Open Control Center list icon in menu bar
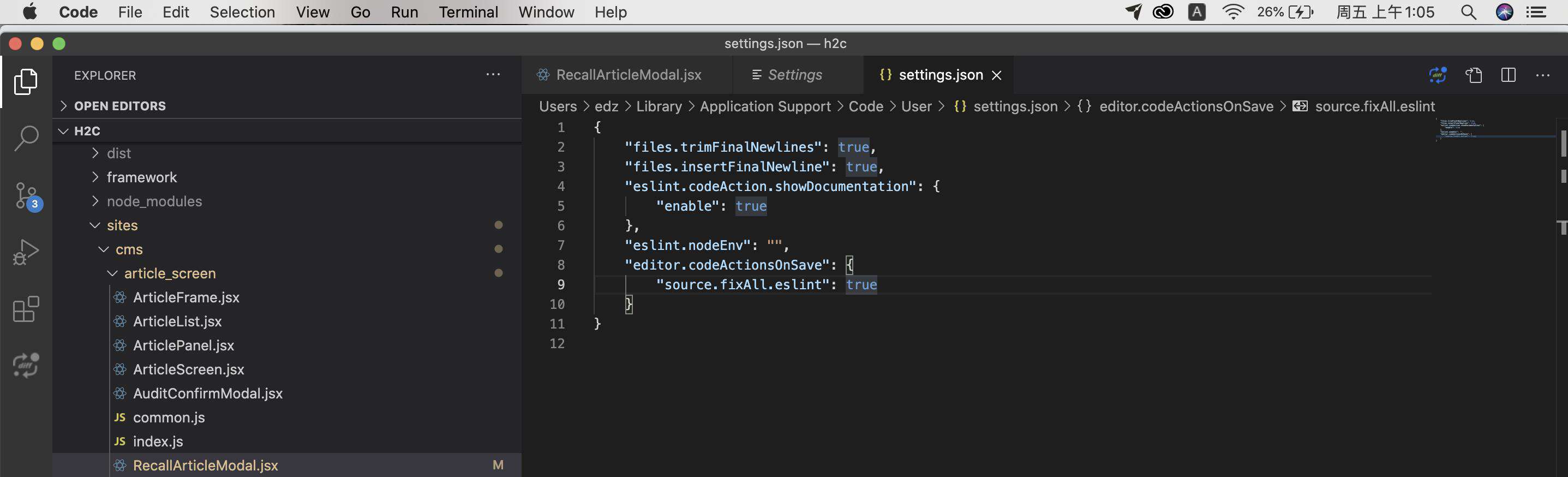Screen dimensions: 1568x477 point(1537,11)
